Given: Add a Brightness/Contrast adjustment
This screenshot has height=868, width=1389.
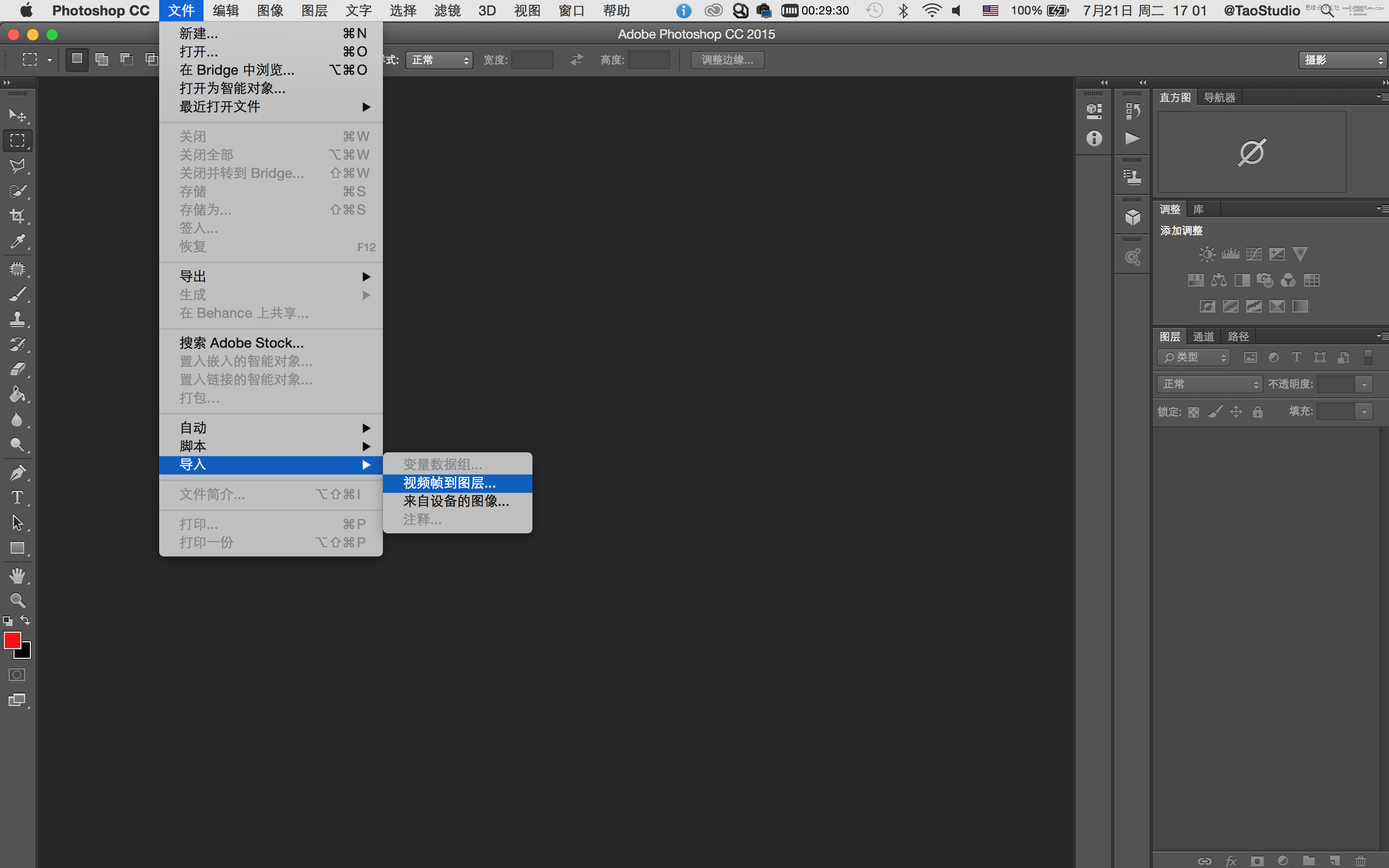Looking at the screenshot, I should click(1207, 254).
